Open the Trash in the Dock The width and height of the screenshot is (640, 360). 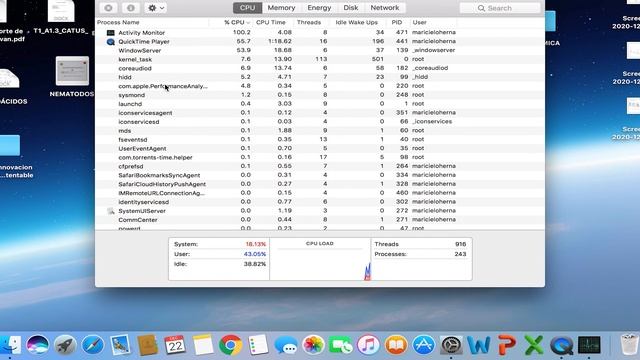point(629,345)
